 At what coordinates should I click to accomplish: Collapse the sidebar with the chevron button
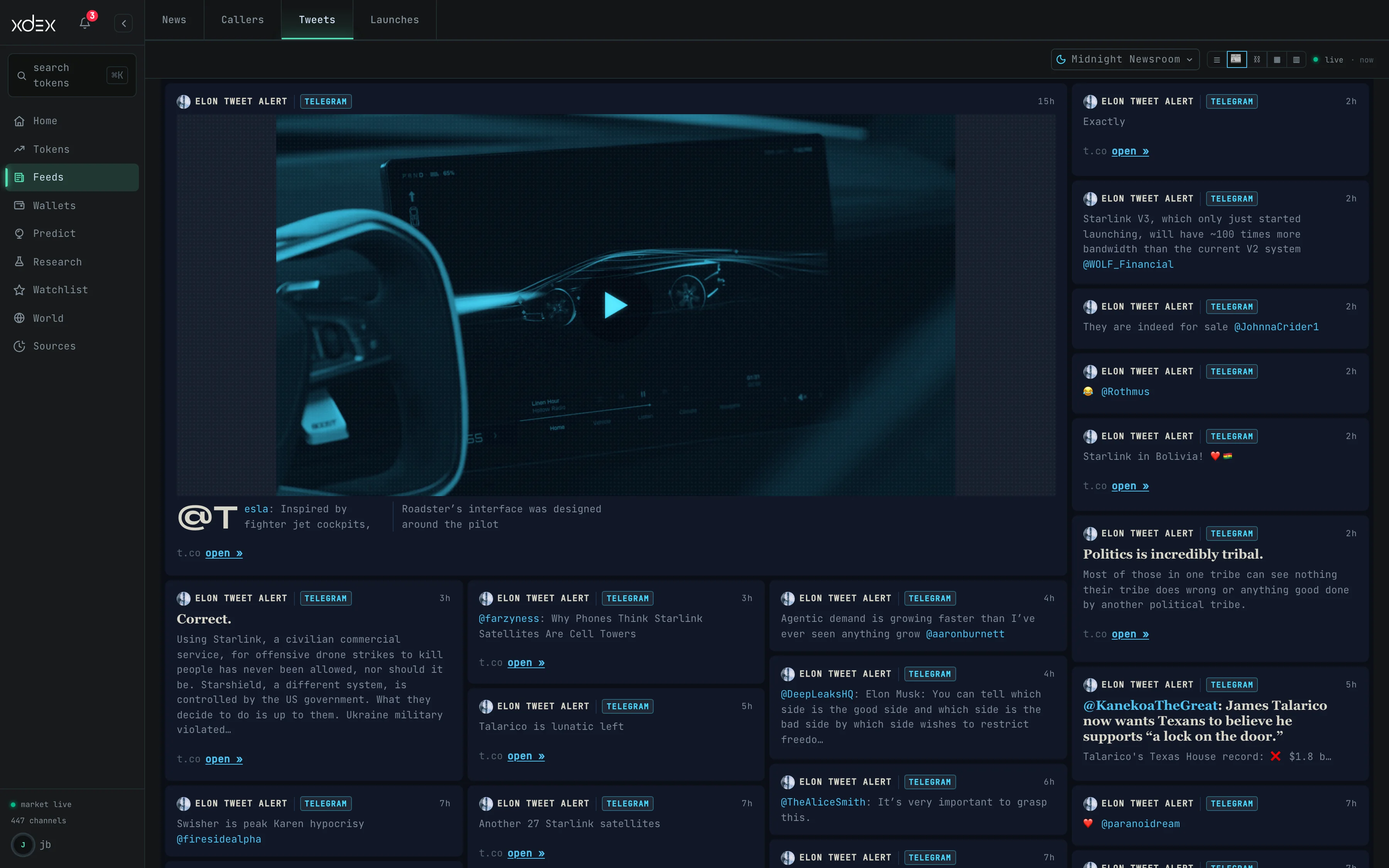click(123, 24)
